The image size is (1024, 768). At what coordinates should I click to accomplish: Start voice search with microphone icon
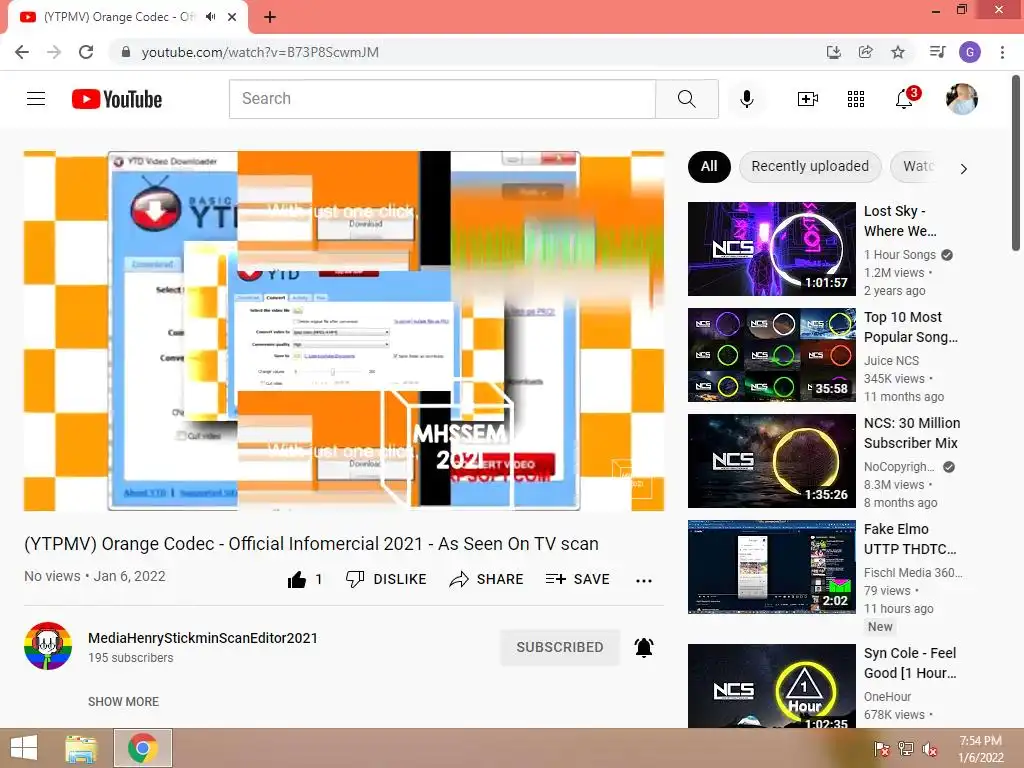746,99
